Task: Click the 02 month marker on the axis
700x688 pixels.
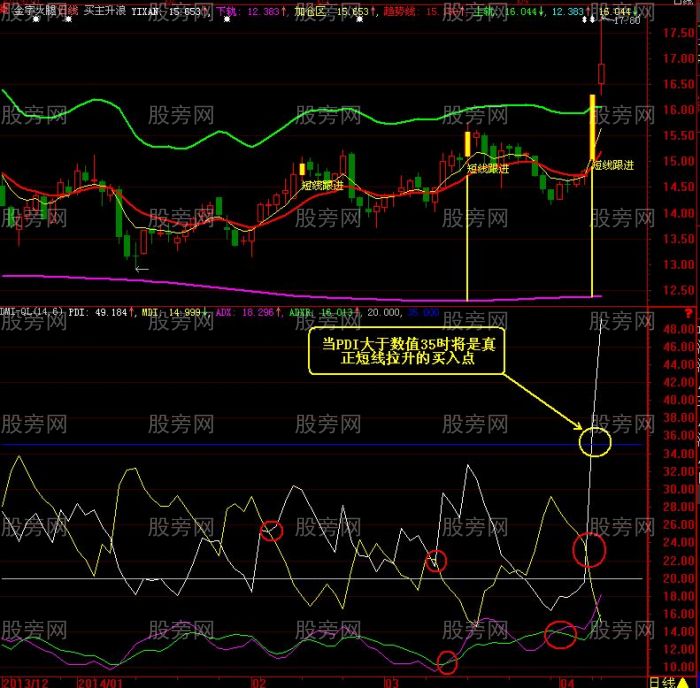Action: click(x=258, y=682)
